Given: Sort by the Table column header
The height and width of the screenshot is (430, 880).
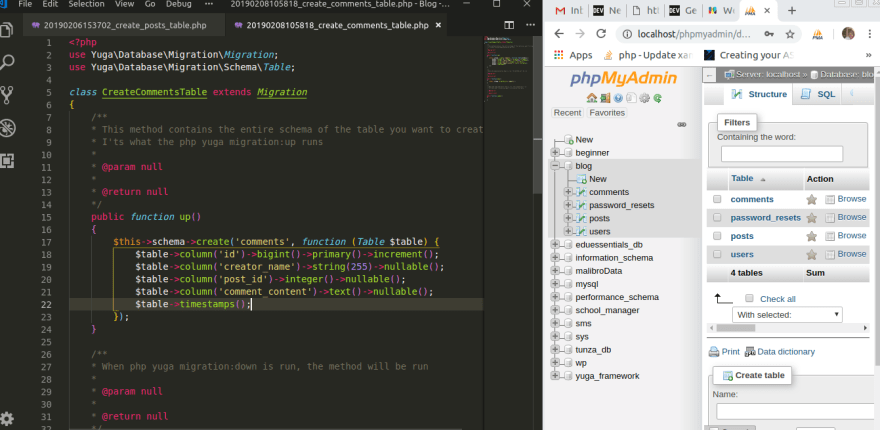Looking at the screenshot, I should [x=741, y=178].
